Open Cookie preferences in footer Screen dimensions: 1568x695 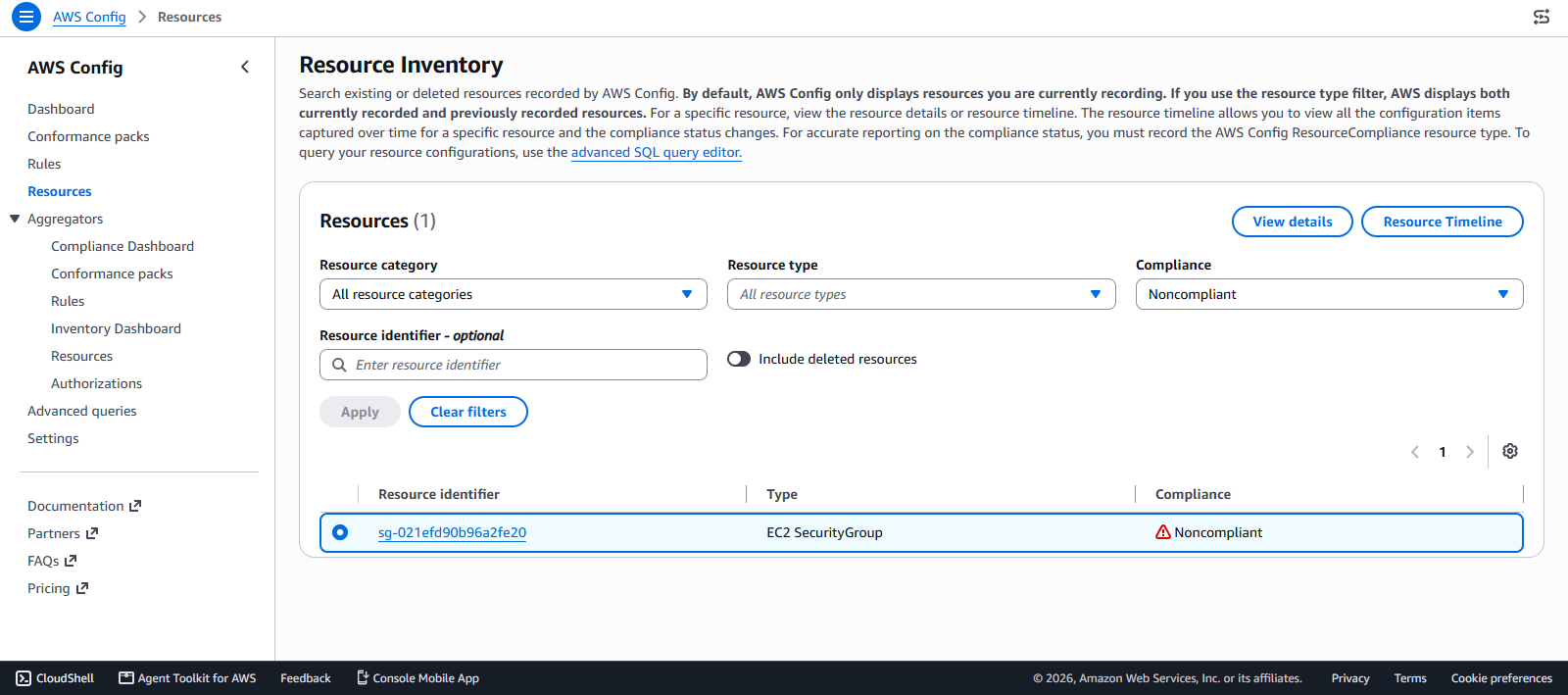click(x=1501, y=678)
